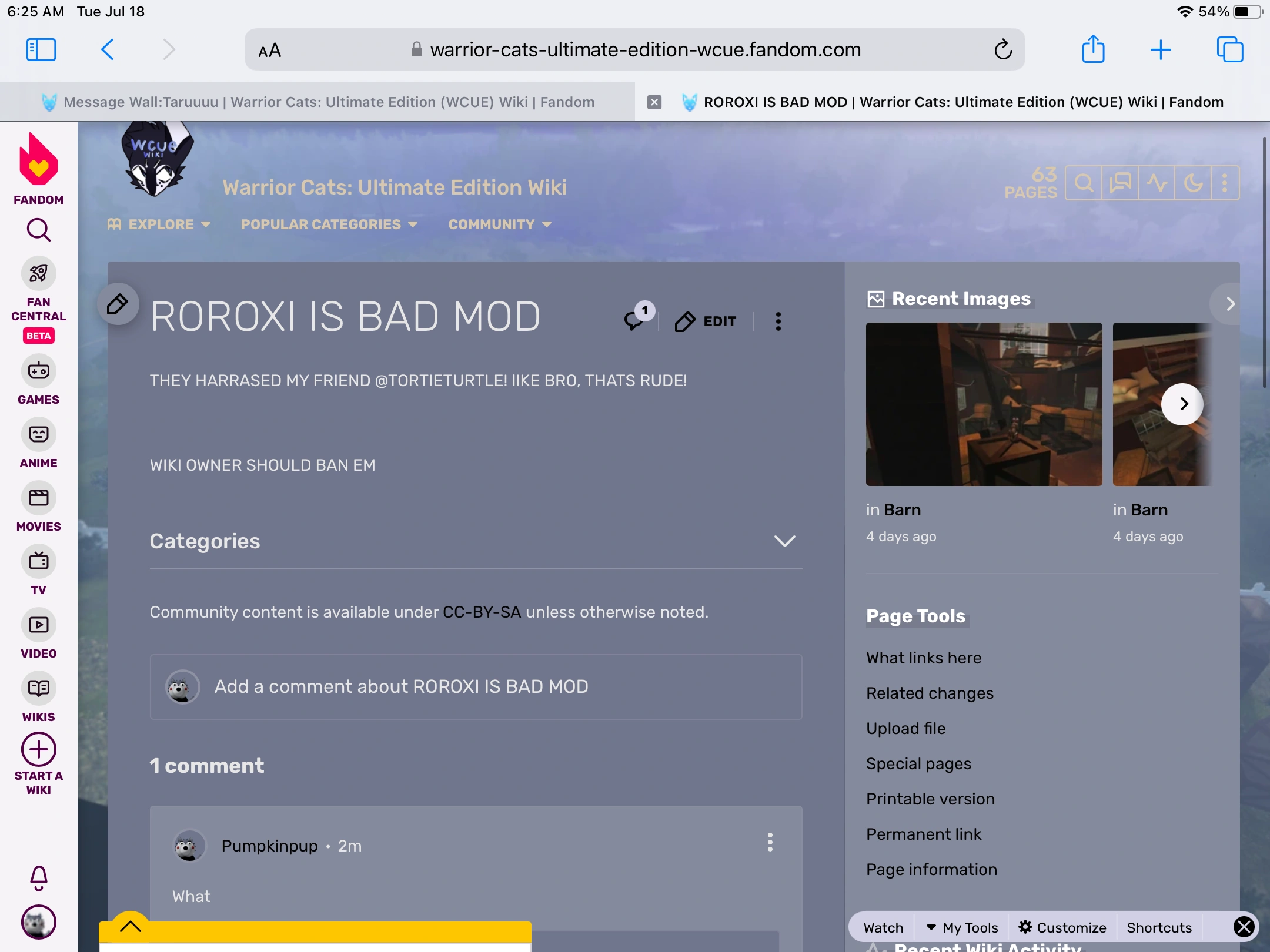Watch this page via the Watch control
This screenshot has height=952, width=1270.
coord(882,927)
